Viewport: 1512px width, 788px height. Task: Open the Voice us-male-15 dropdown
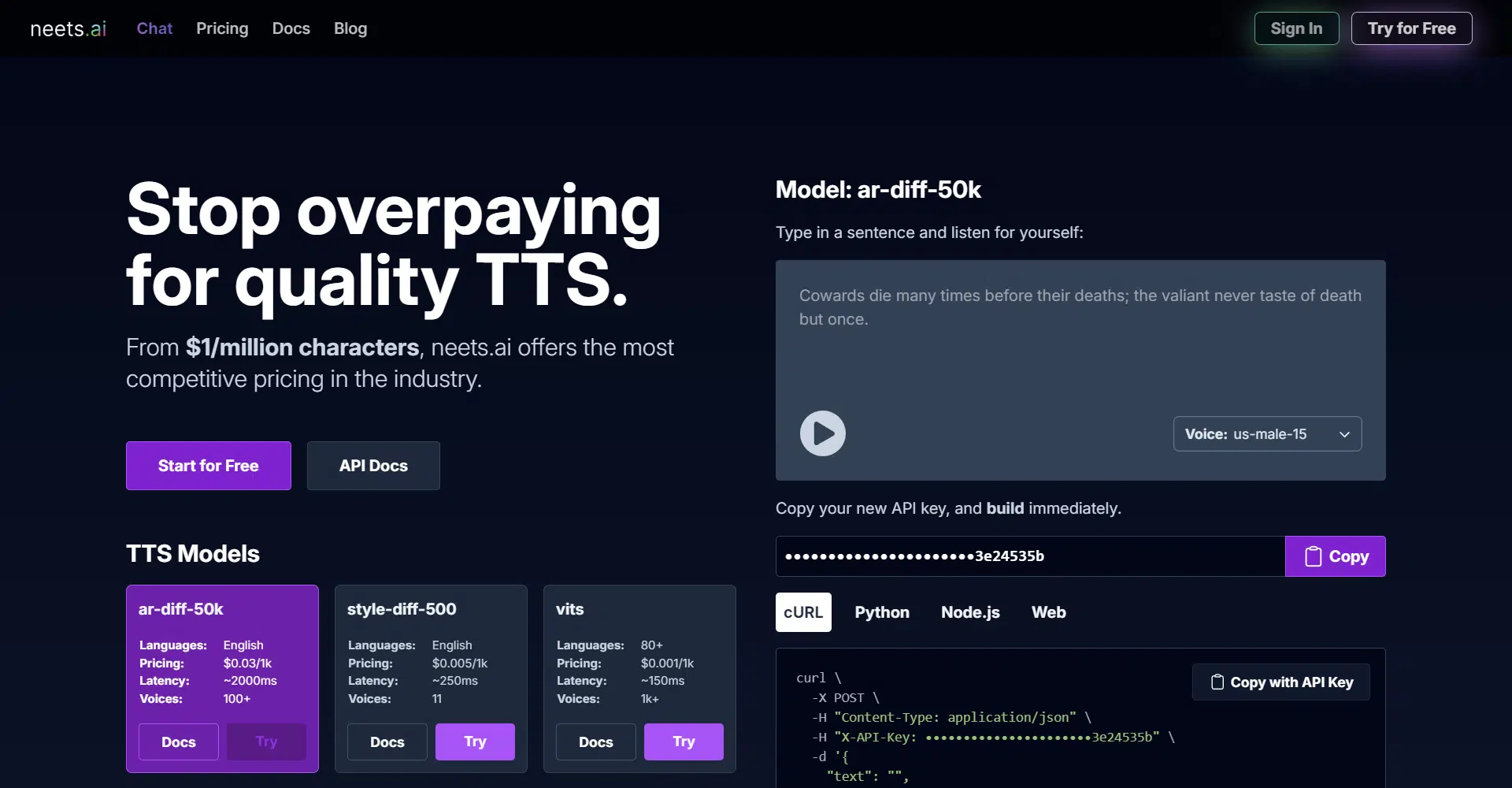pos(1266,434)
